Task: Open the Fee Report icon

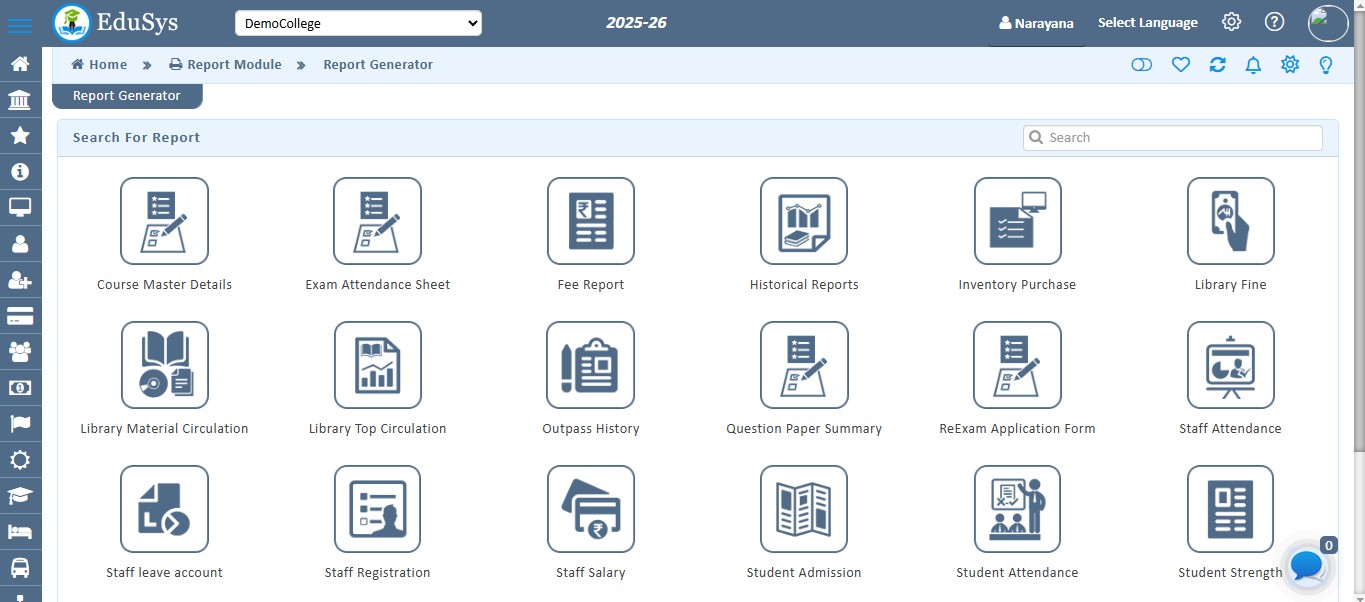Action: click(x=590, y=221)
